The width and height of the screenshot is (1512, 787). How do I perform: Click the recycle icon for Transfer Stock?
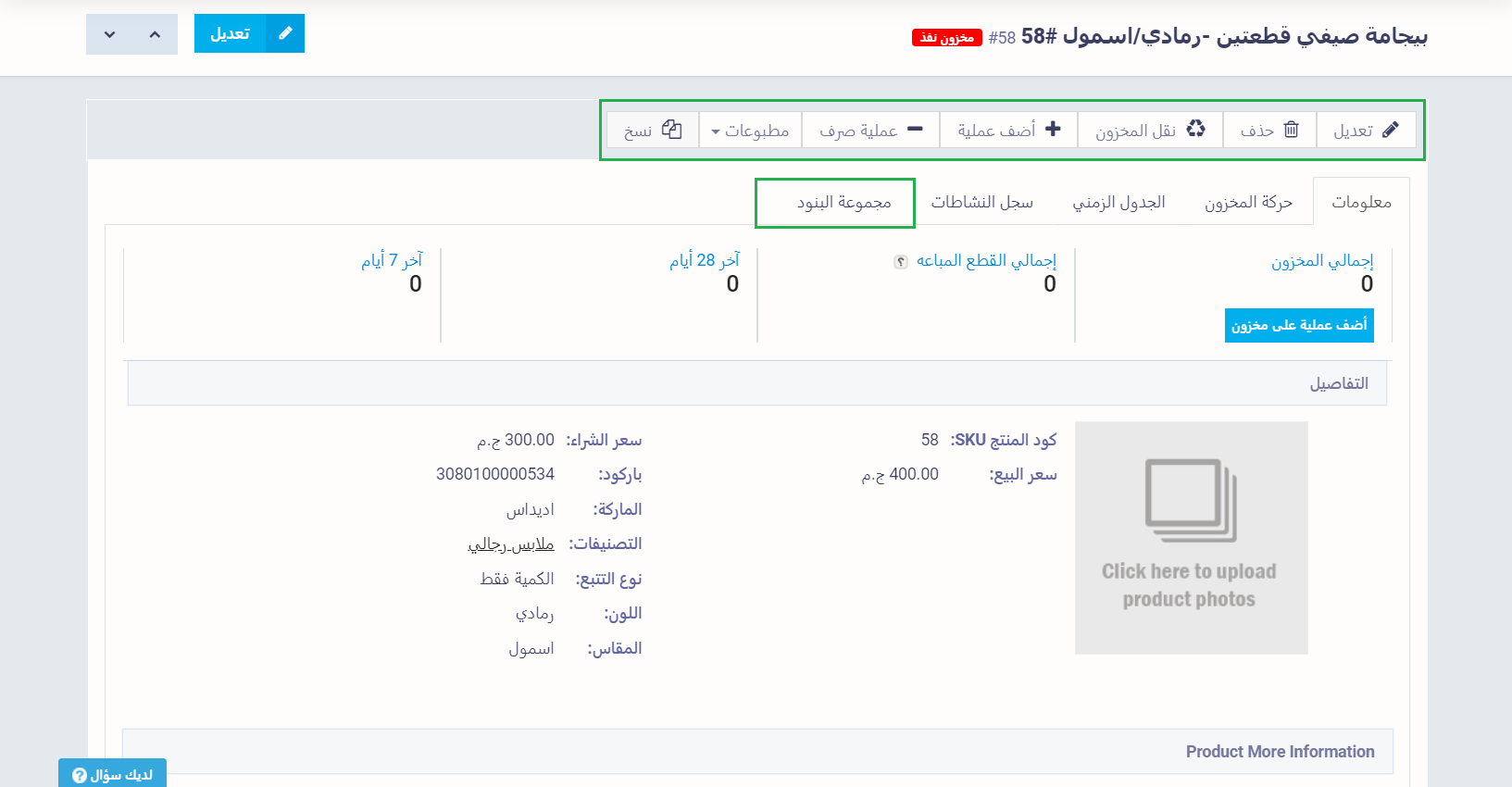point(1195,130)
